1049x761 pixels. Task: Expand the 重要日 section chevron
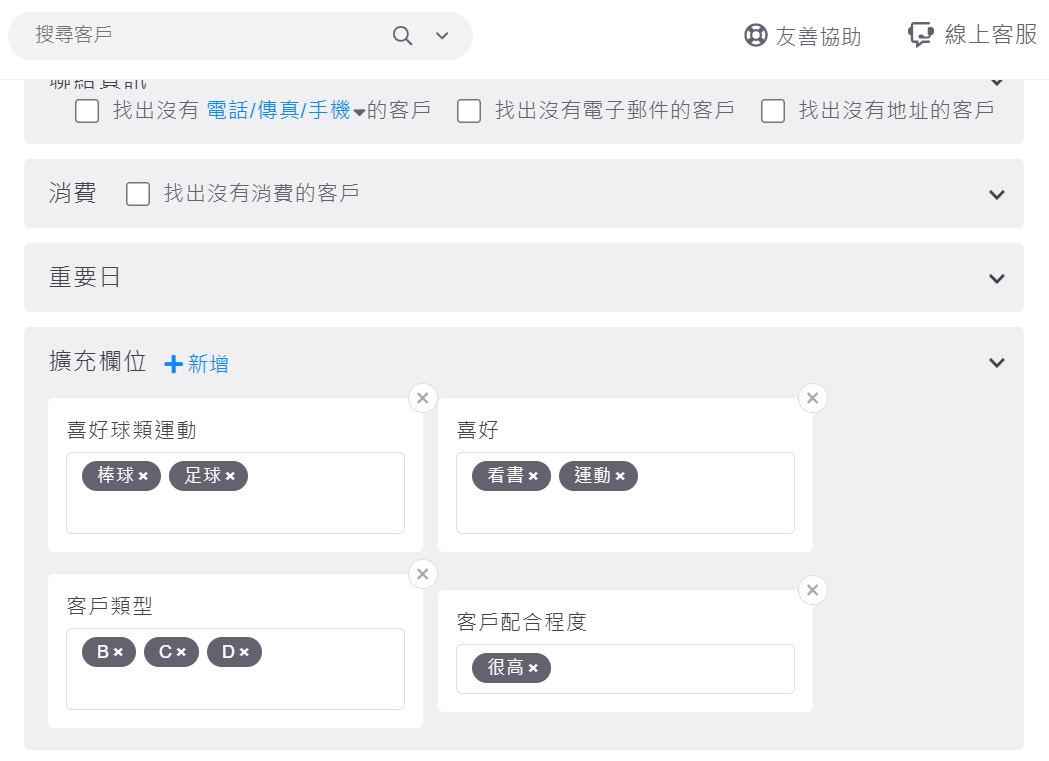point(996,278)
